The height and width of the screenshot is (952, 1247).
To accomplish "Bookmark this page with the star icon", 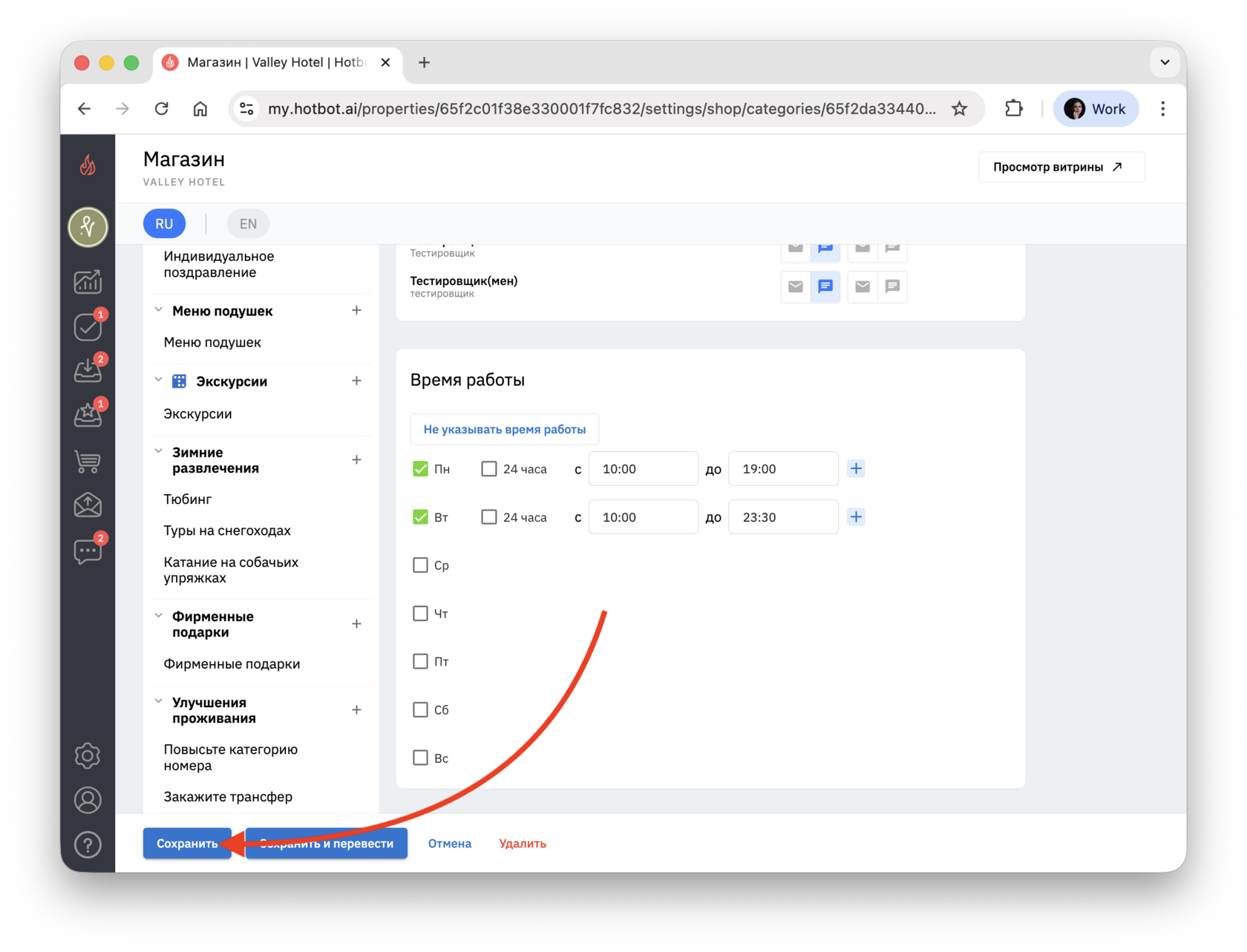I will pos(960,109).
